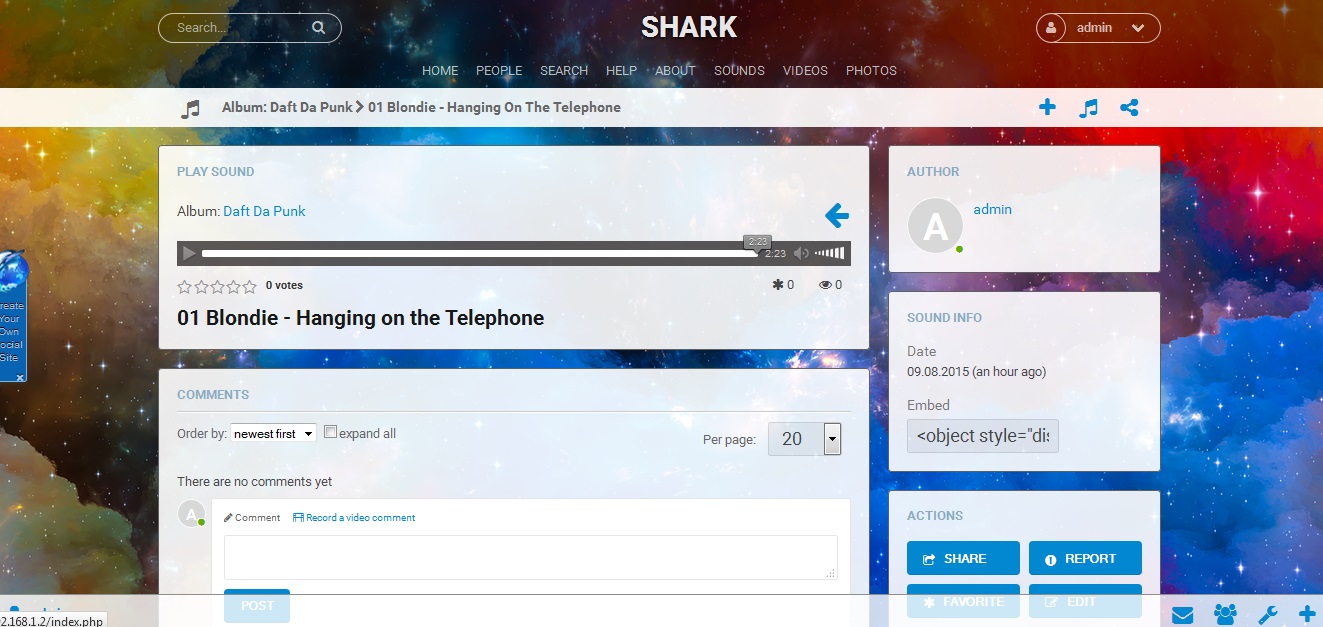Open the wrench tool icon in the bottom bar
The width and height of the screenshot is (1323, 627).
(x=1267, y=614)
